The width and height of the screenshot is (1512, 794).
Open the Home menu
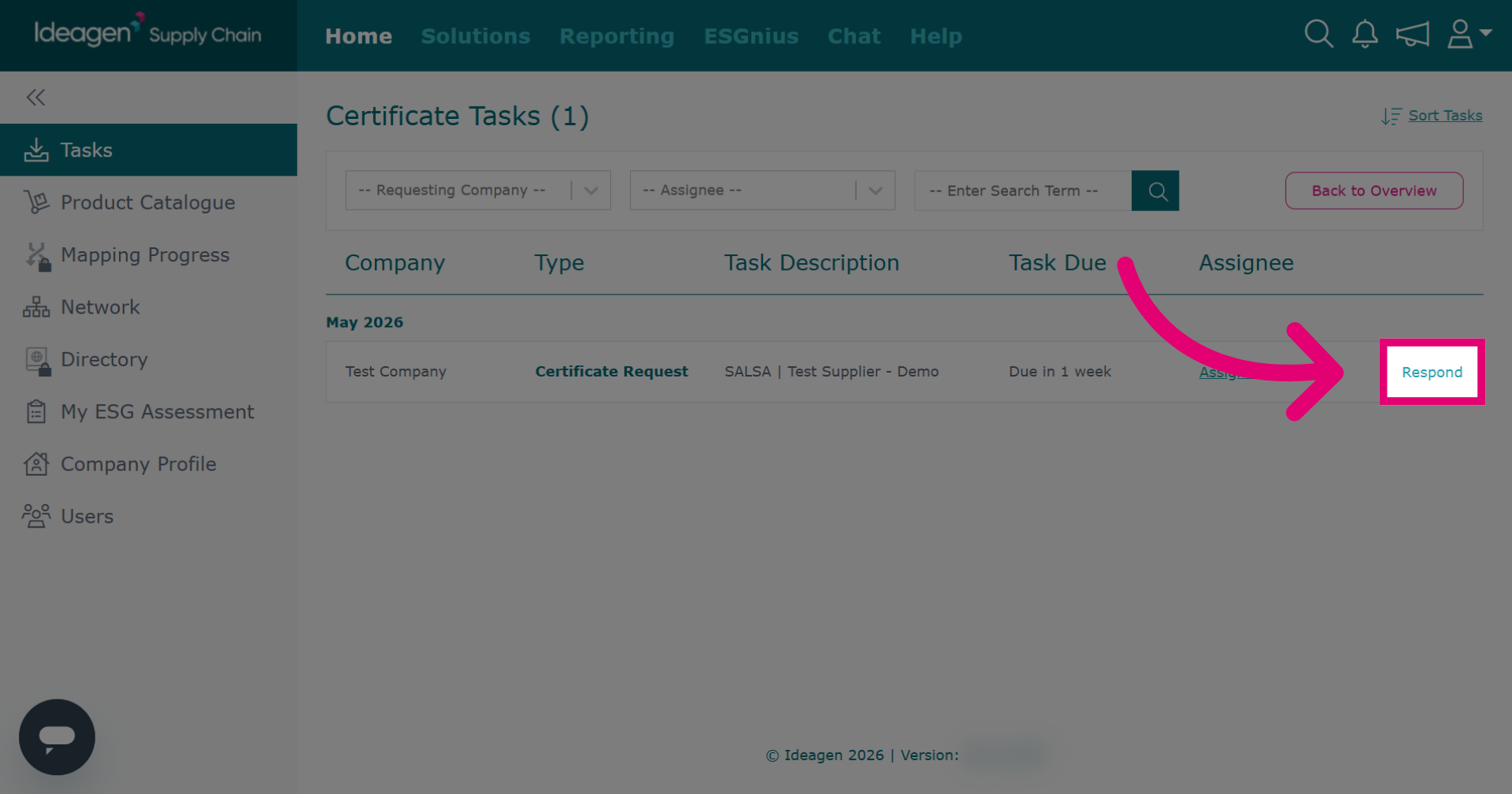358,36
